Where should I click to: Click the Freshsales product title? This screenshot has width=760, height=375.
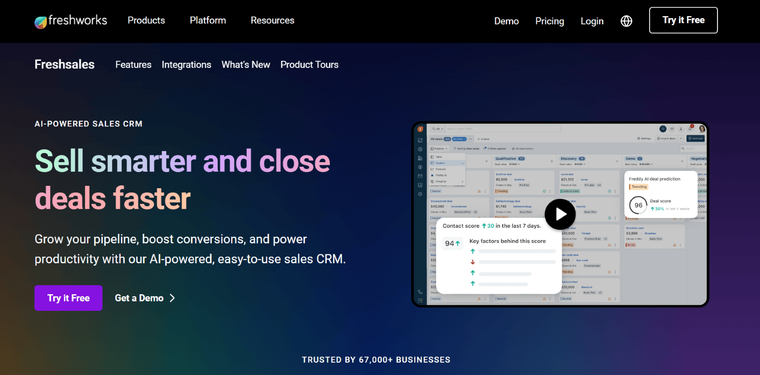click(64, 64)
